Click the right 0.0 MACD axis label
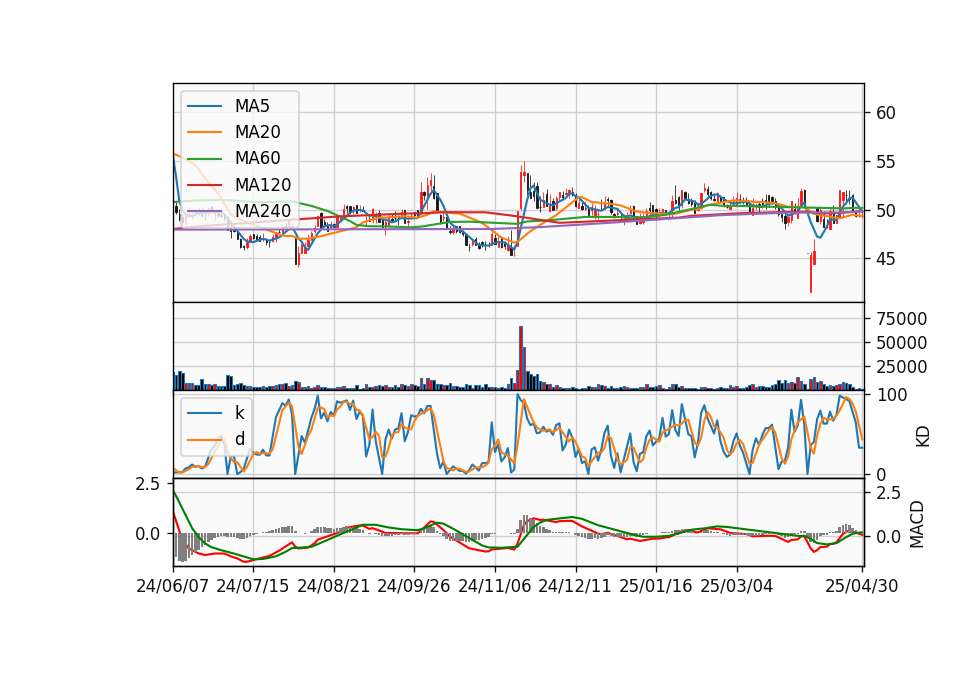 (888, 538)
